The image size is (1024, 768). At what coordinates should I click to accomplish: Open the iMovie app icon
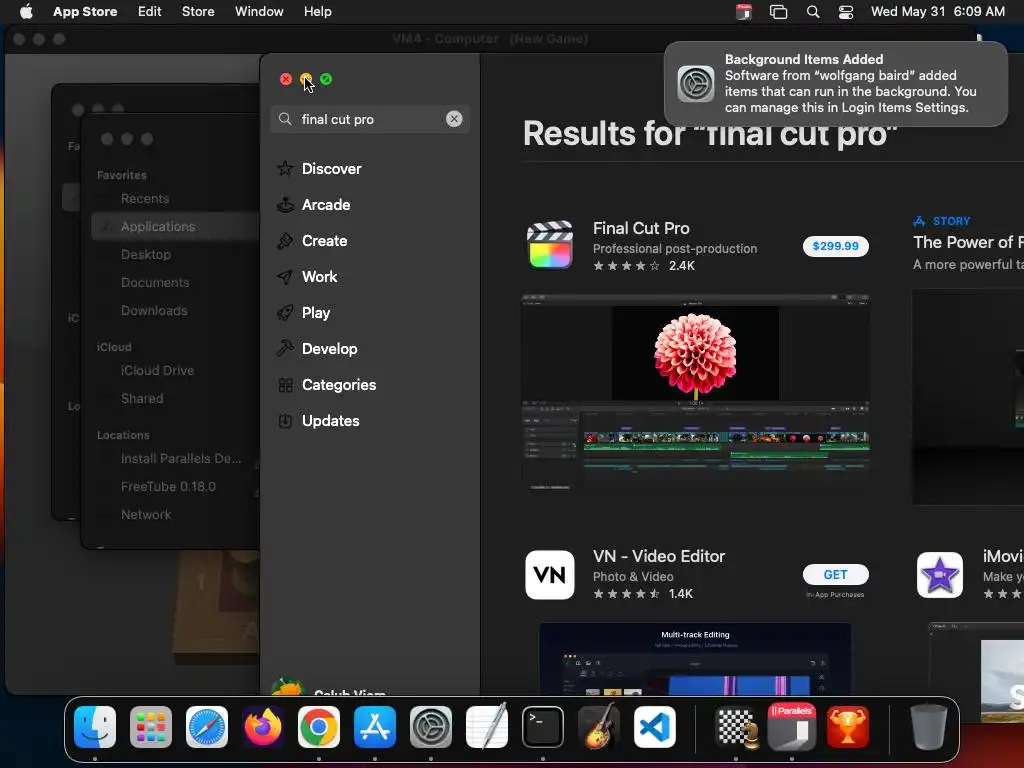939,575
